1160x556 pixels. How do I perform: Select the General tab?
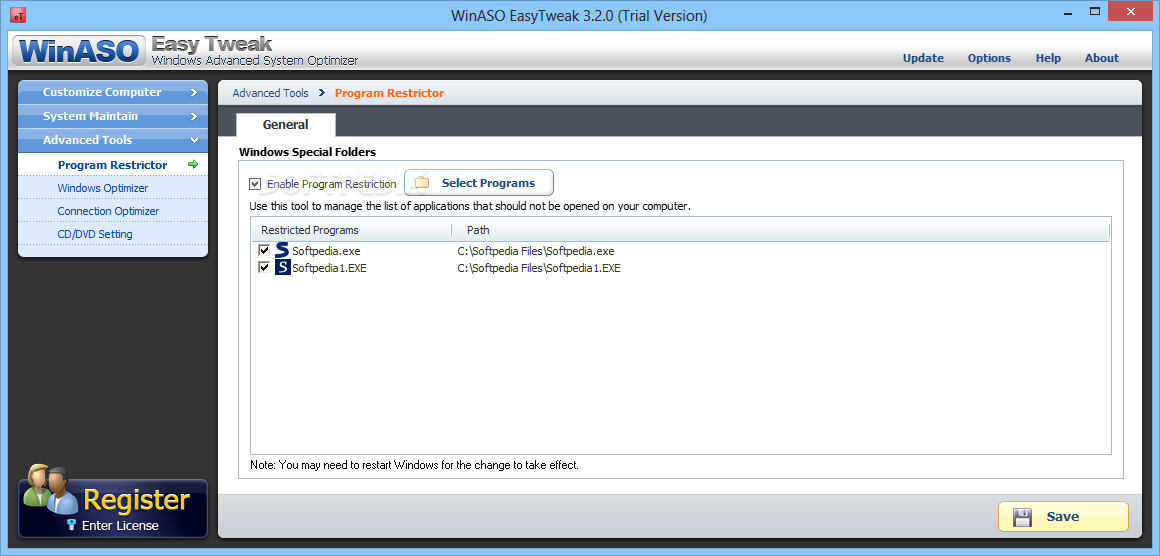click(x=286, y=124)
